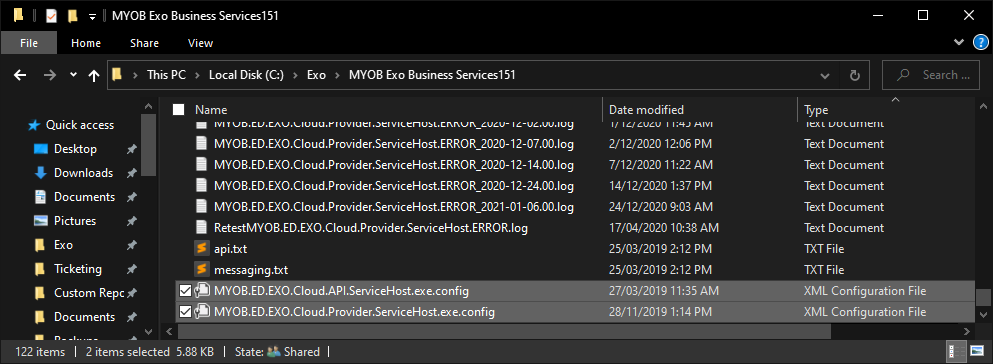Open pinned Documents in navigation pane
Screen dimensions: 993x364
(84, 197)
